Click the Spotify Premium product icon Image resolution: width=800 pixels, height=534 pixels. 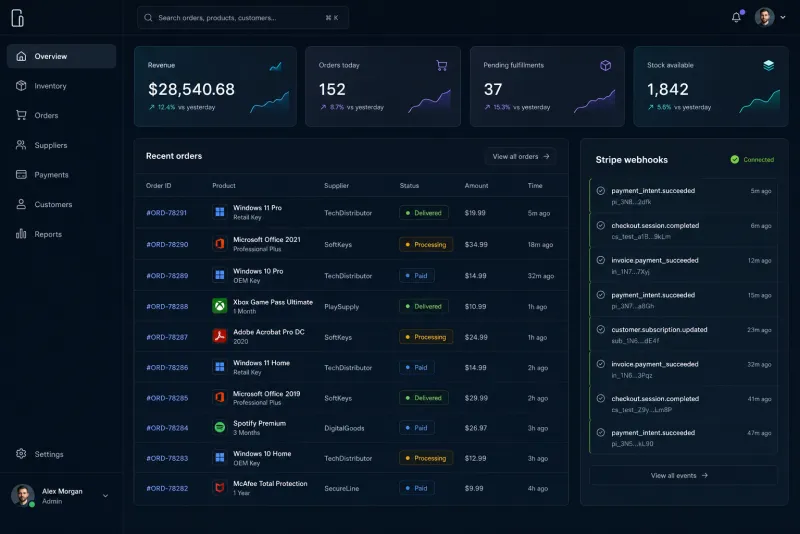[219, 427]
